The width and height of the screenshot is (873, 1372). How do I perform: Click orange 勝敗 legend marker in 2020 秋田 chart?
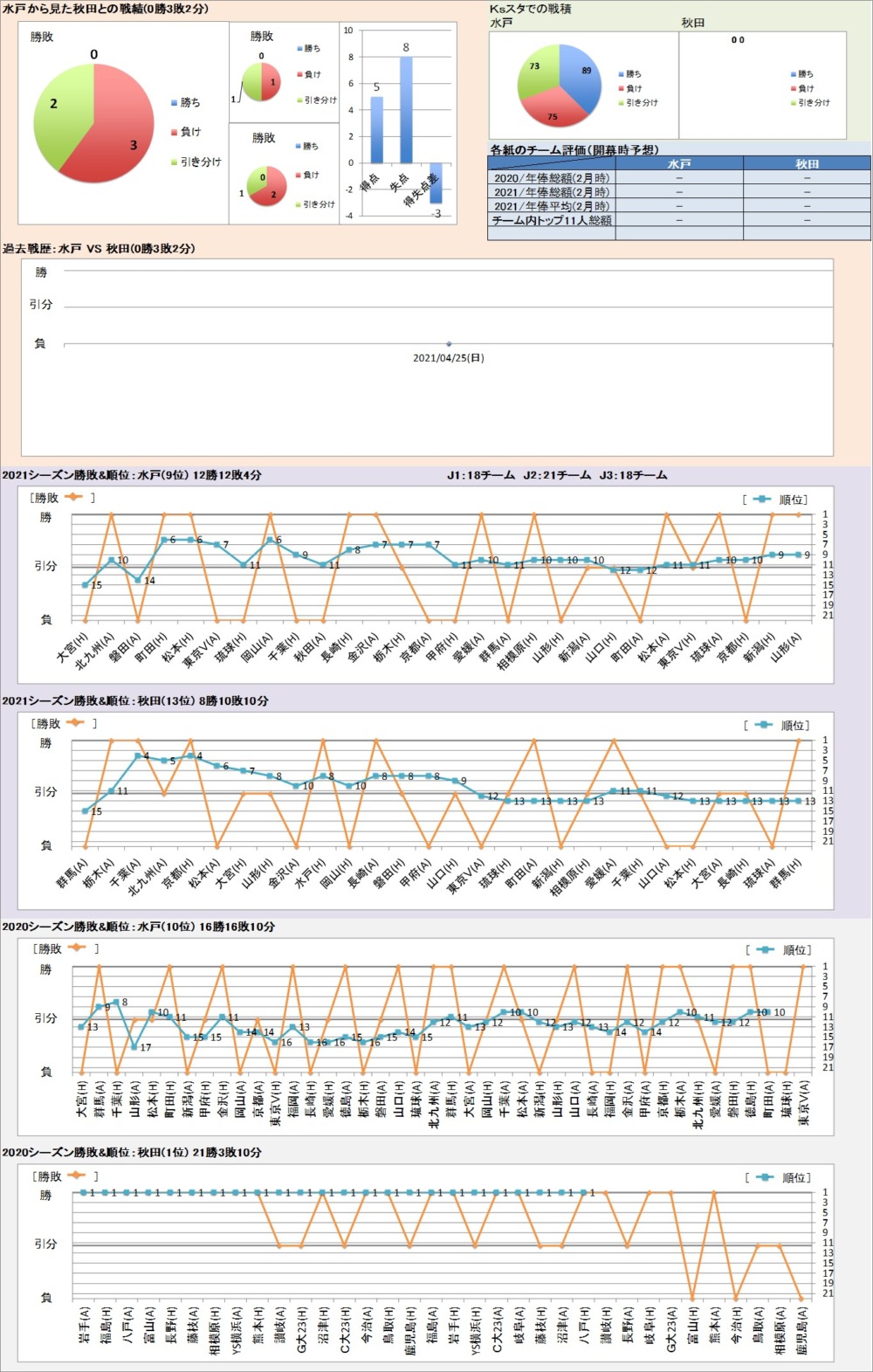[76, 1176]
